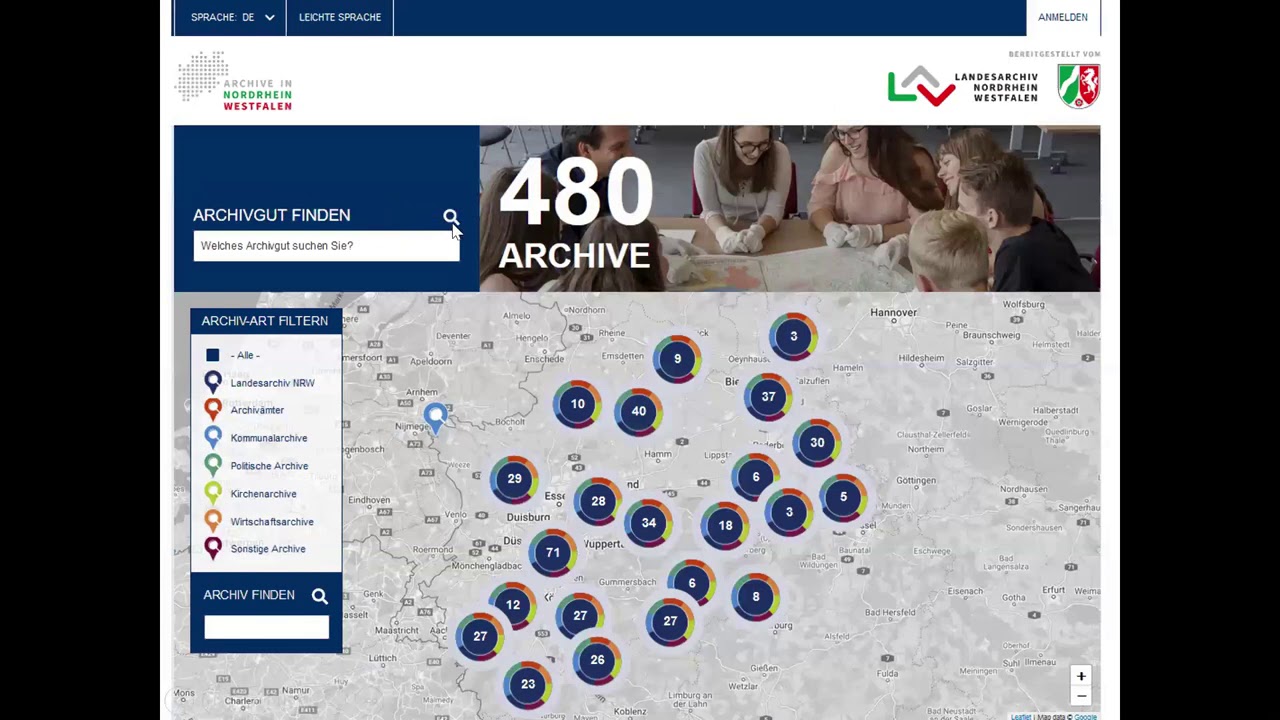The height and width of the screenshot is (720, 1280).
Task: Open map cluster with 18 archives
Action: click(725, 526)
